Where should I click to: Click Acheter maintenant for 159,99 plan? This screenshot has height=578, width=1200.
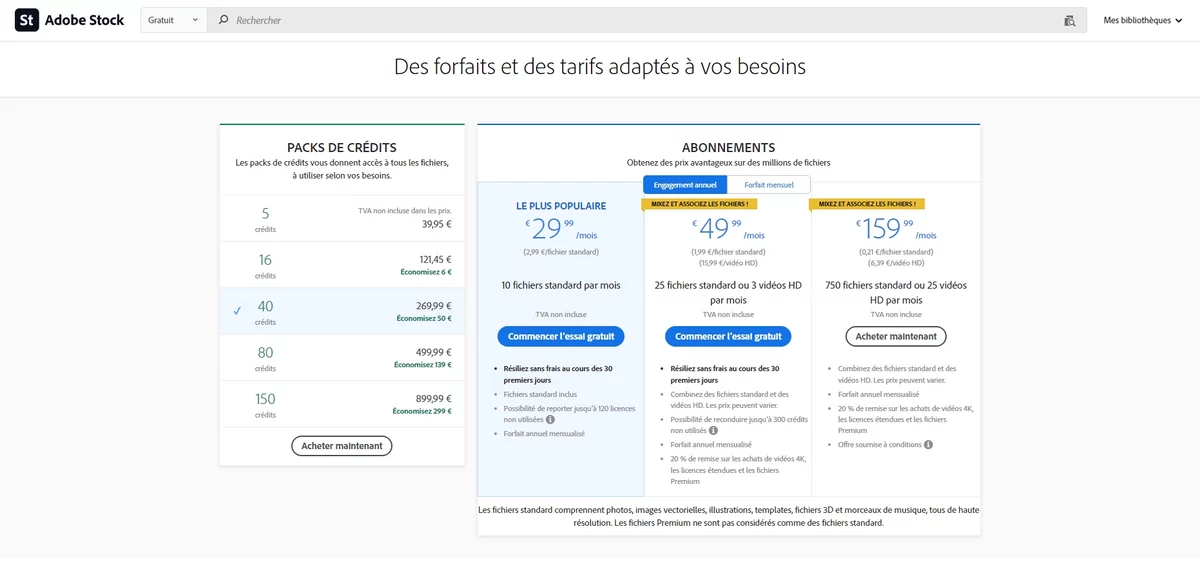point(896,336)
